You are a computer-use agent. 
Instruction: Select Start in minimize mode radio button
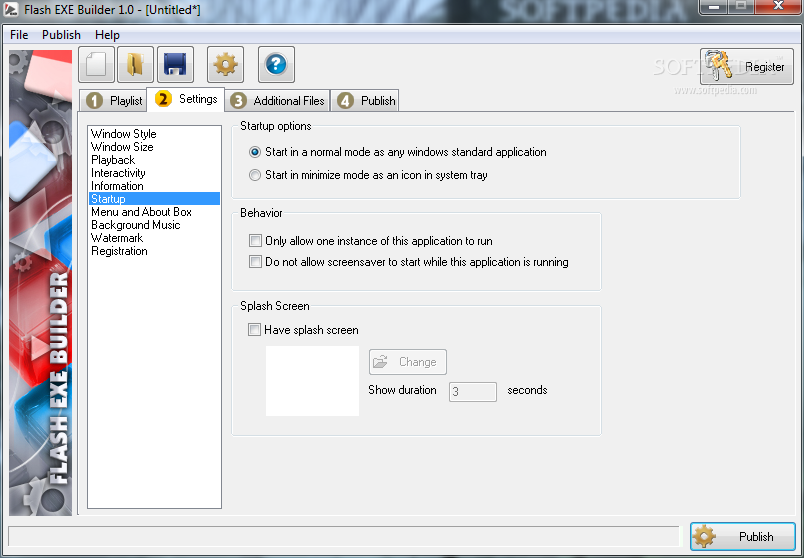tap(255, 175)
